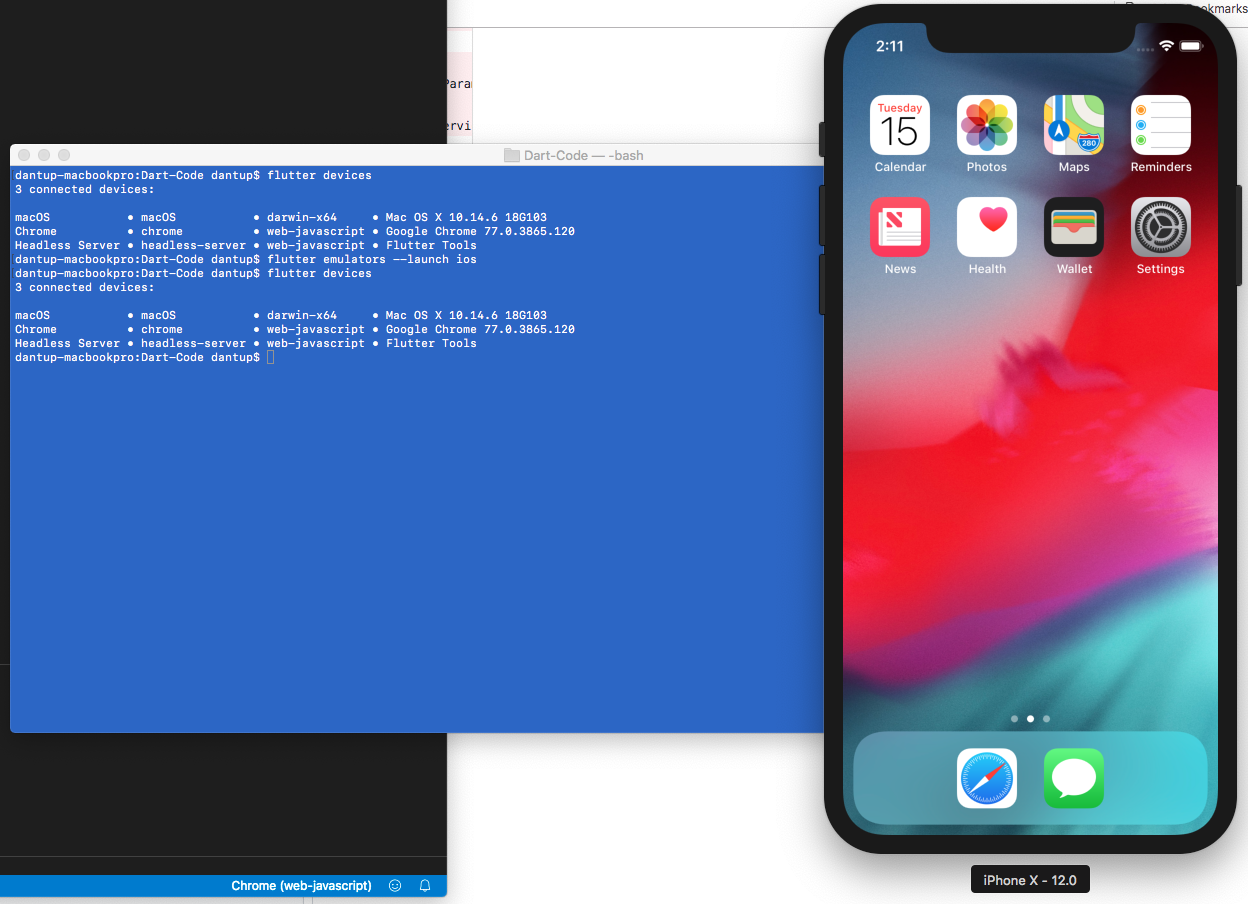Click 'darwin-x64' in the first device listing
This screenshot has height=904, width=1248.
click(x=301, y=217)
